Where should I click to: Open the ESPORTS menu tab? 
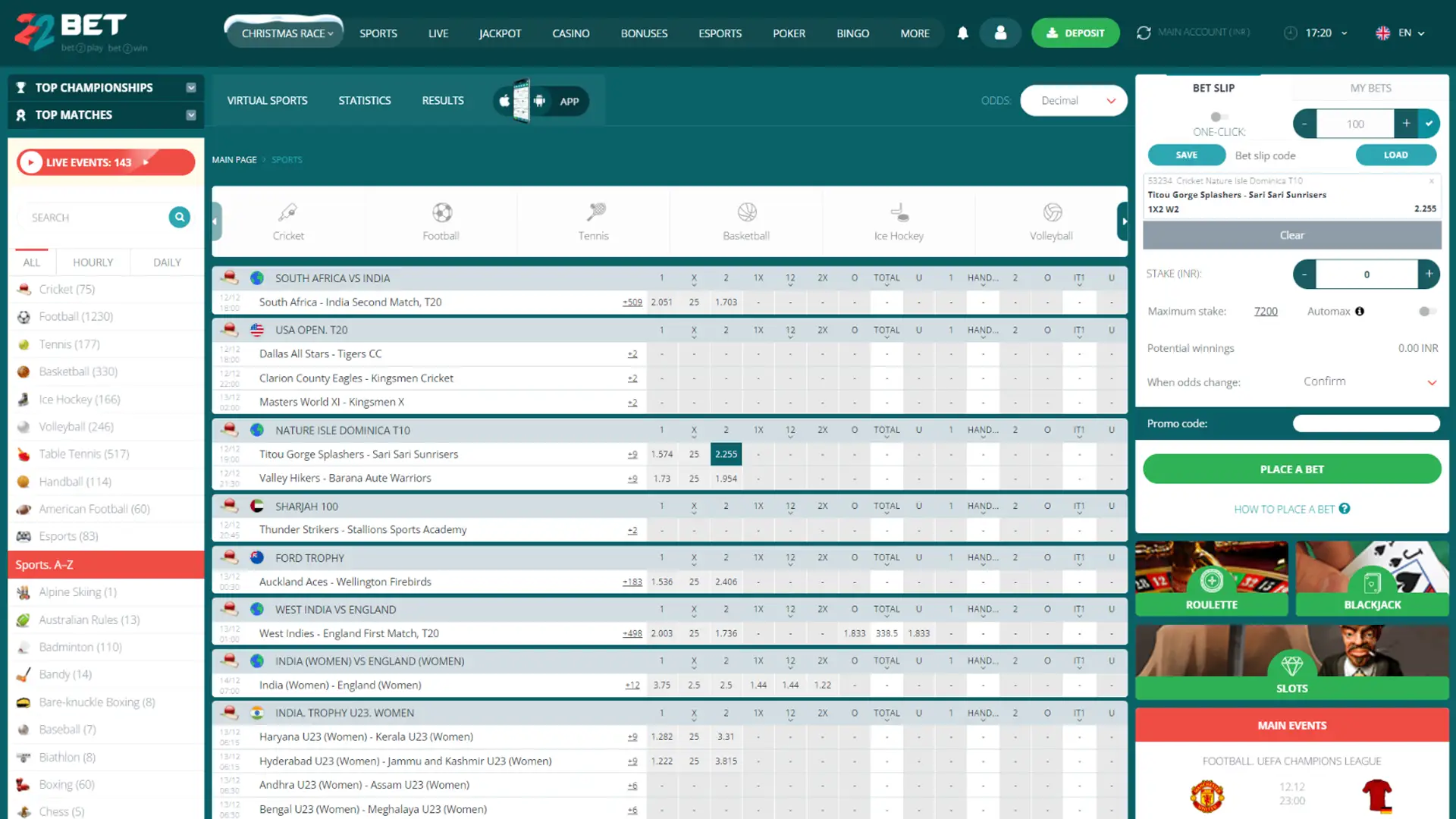point(720,33)
